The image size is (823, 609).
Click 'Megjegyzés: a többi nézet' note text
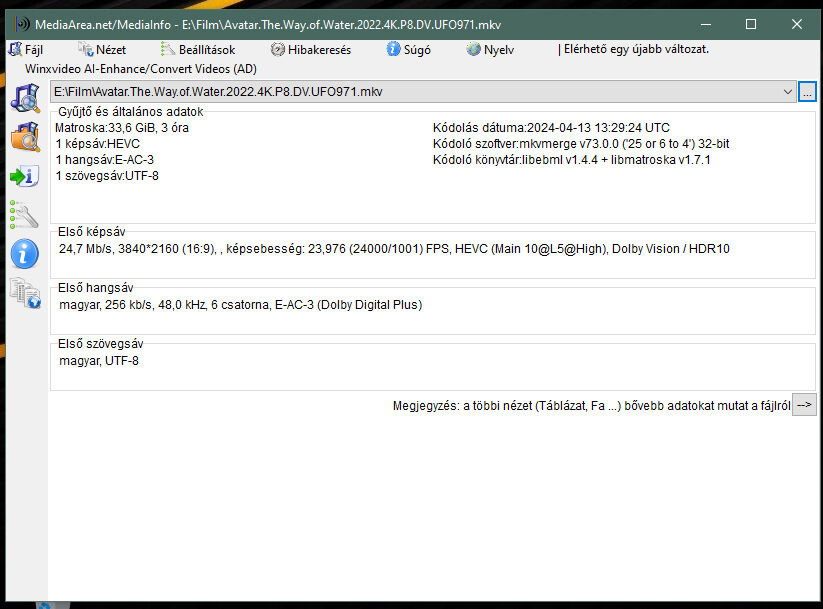point(592,406)
